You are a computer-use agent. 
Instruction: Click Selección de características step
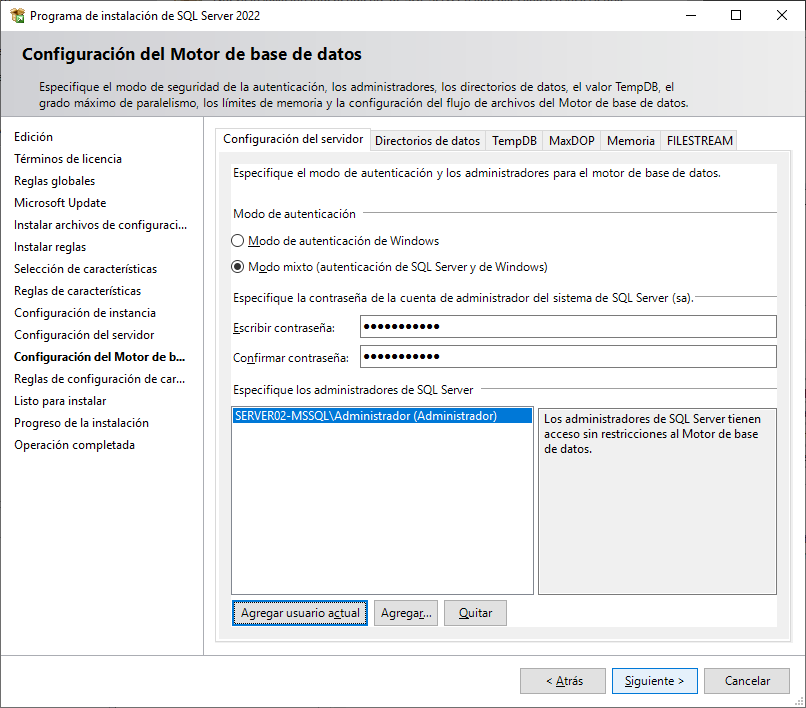(x=85, y=269)
